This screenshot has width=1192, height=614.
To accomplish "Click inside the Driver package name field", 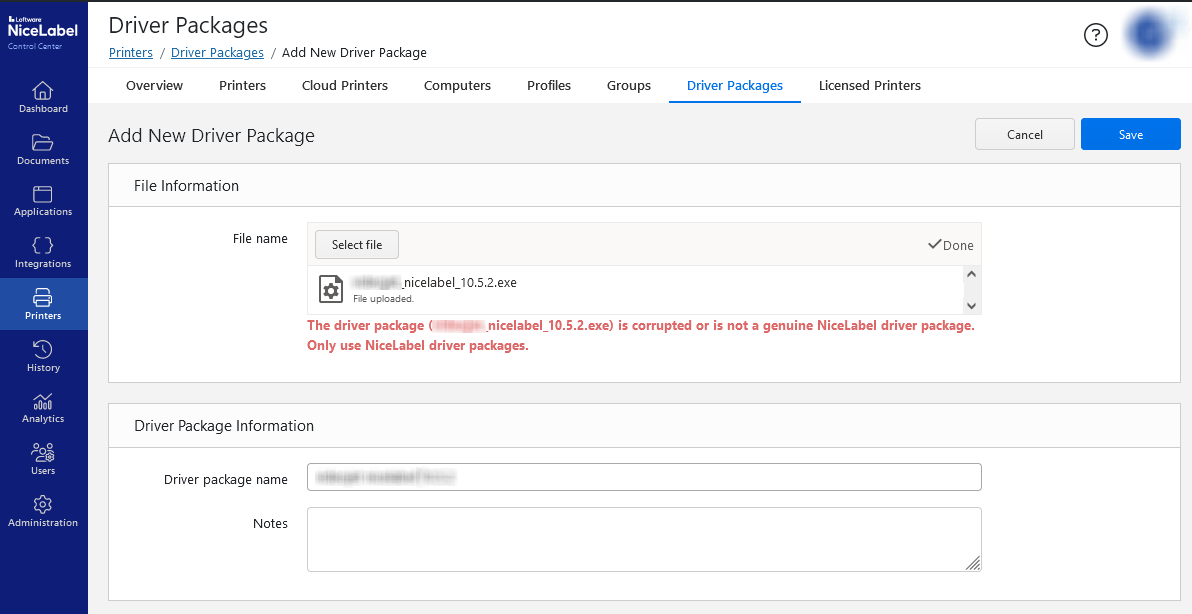I will [643, 477].
